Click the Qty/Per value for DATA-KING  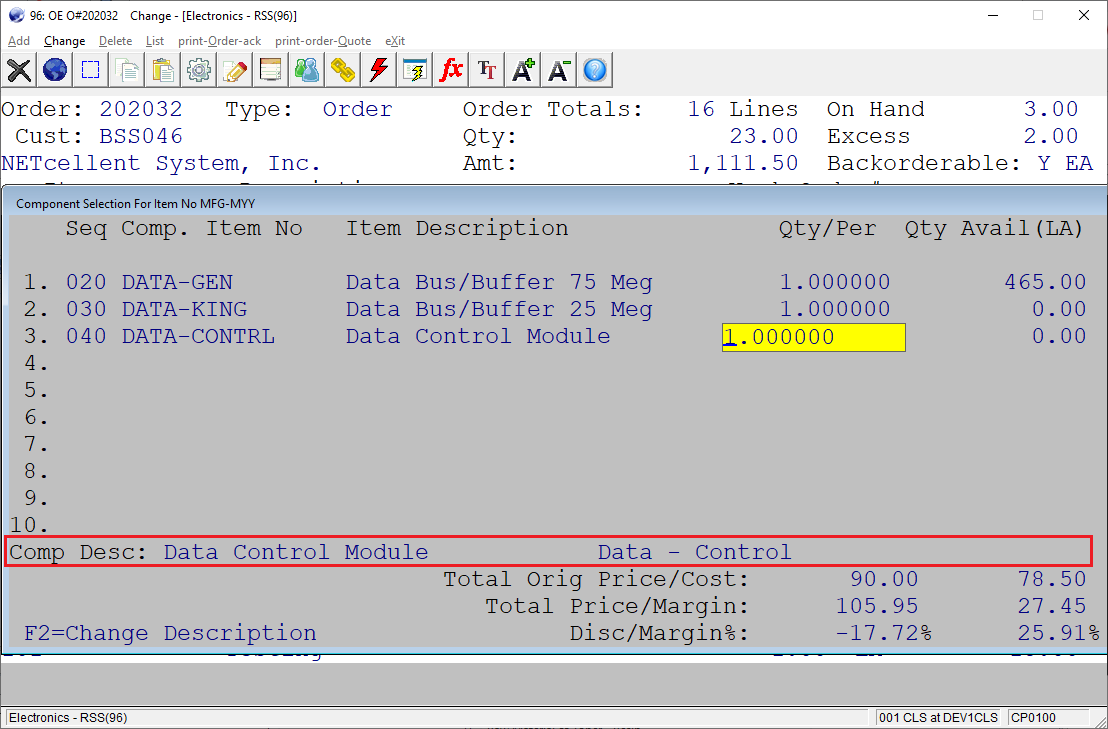point(835,309)
